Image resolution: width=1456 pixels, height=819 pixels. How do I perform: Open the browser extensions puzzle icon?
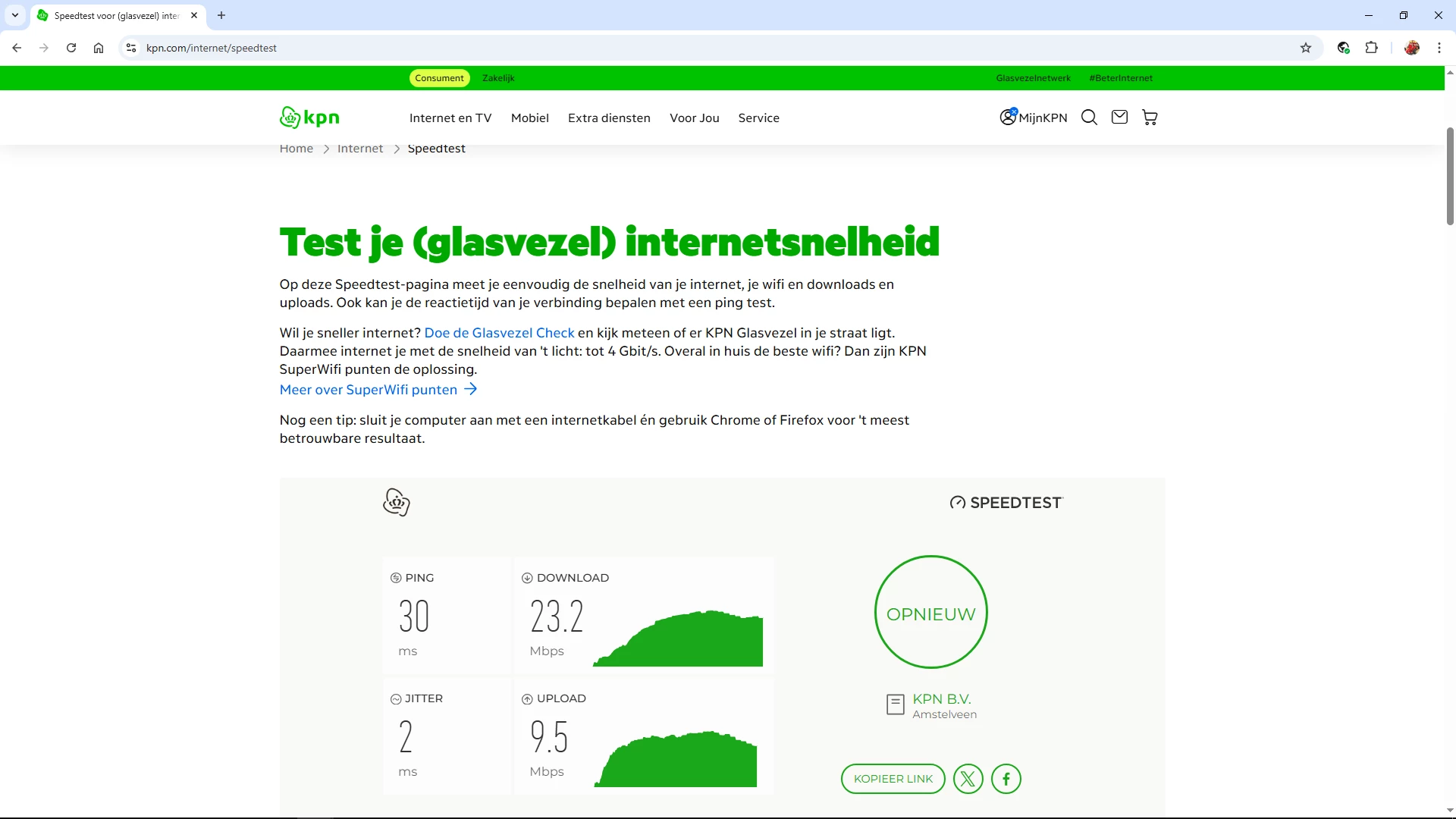(x=1371, y=48)
